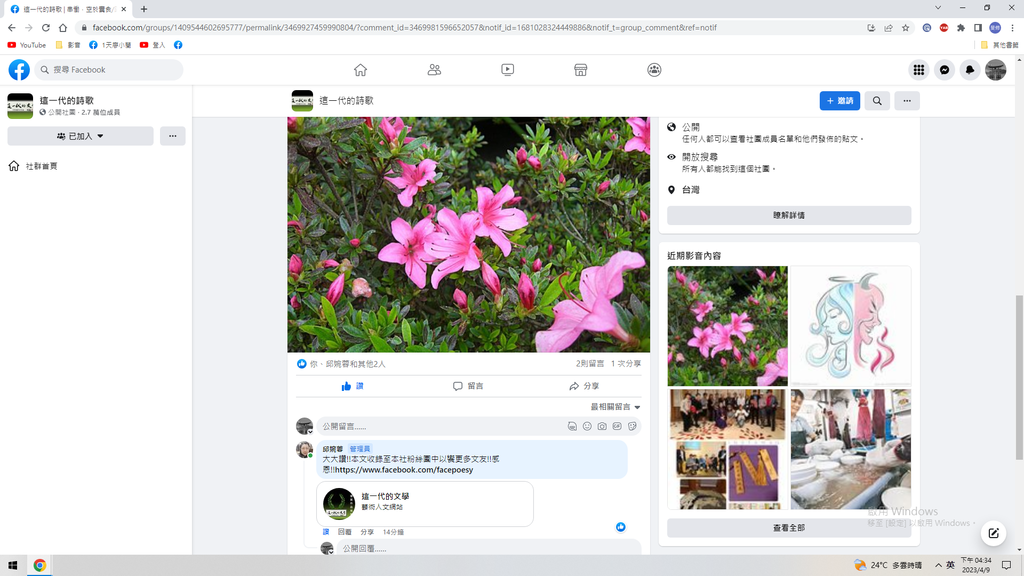Click the camera icon to attach photo
This screenshot has width=1024, height=576.
coord(602,426)
